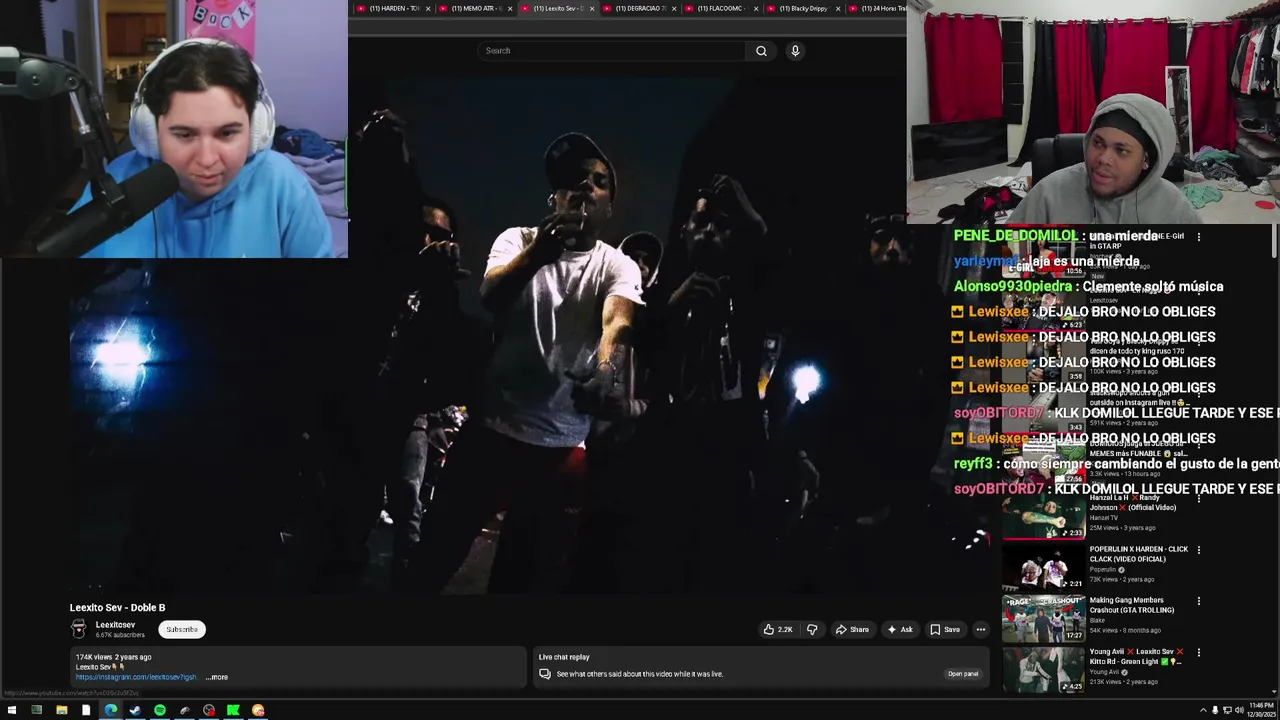Click the Leexito Sev - Doble B title
The width and height of the screenshot is (1280, 720).
tap(117, 607)
